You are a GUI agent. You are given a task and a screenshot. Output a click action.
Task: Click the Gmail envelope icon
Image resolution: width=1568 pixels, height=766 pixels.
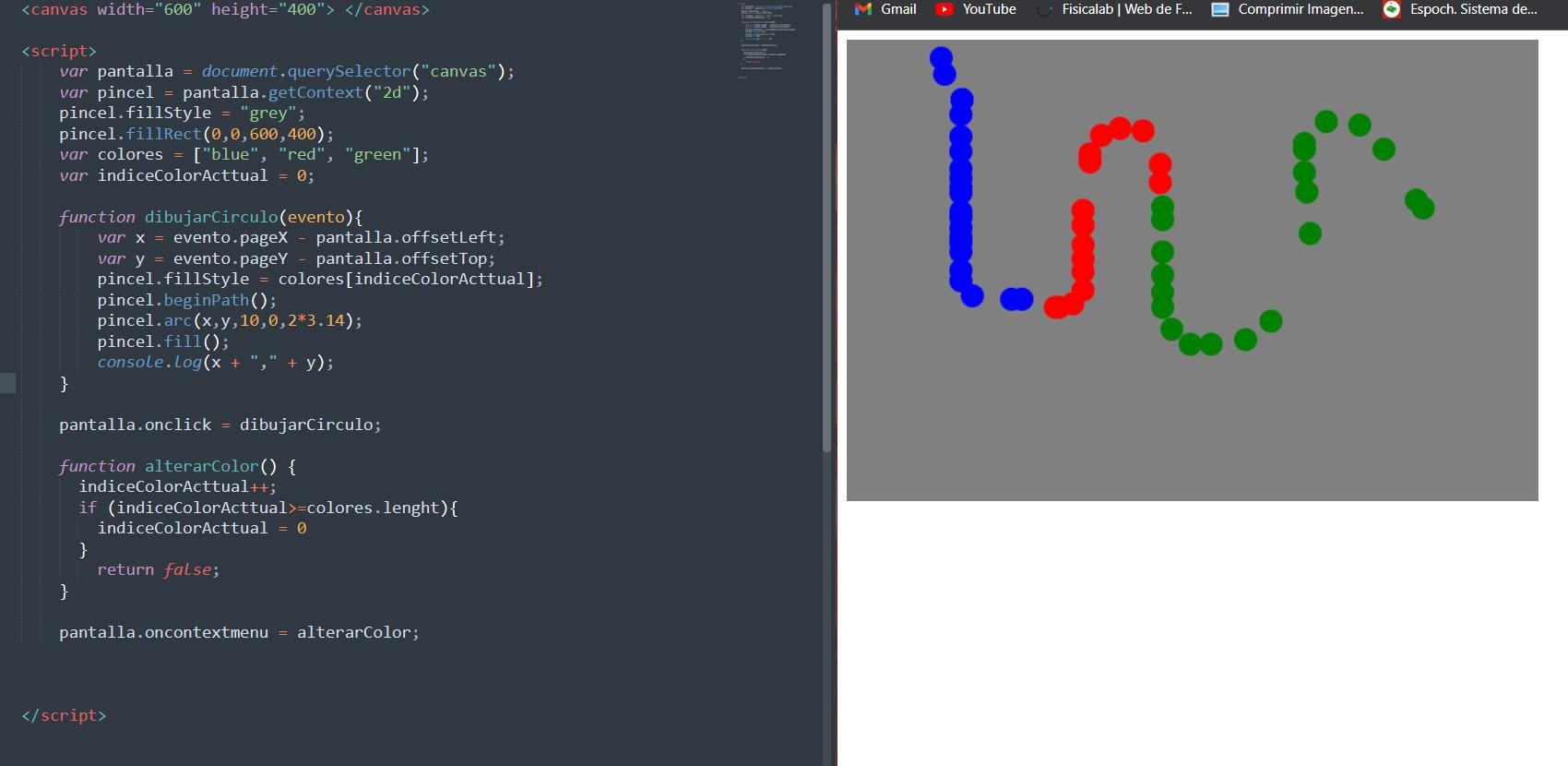coord(863,9)
